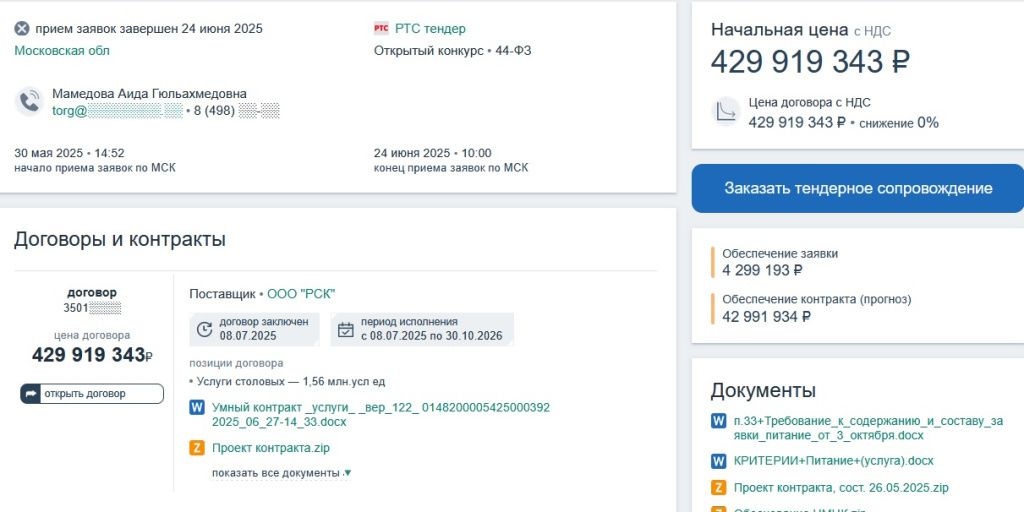This screenshot has height=512, width=1024.
Task: Open the Московская обл region link
Action: click(x=62, y=51)
